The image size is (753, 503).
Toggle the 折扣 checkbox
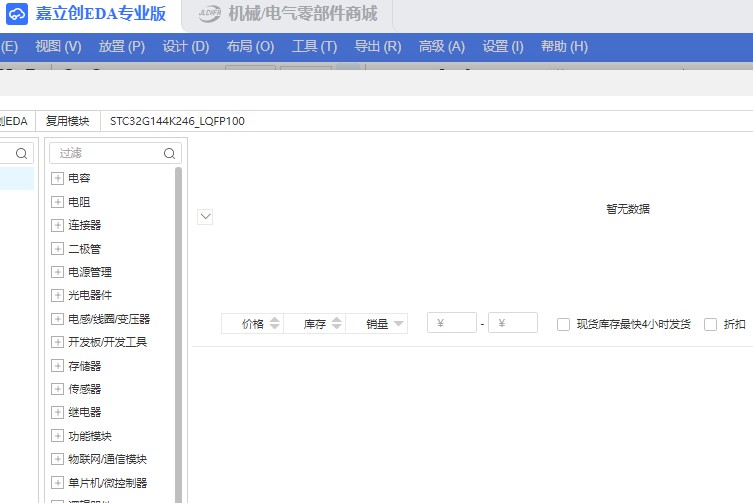pyautogui.click(x=710, y=324)
